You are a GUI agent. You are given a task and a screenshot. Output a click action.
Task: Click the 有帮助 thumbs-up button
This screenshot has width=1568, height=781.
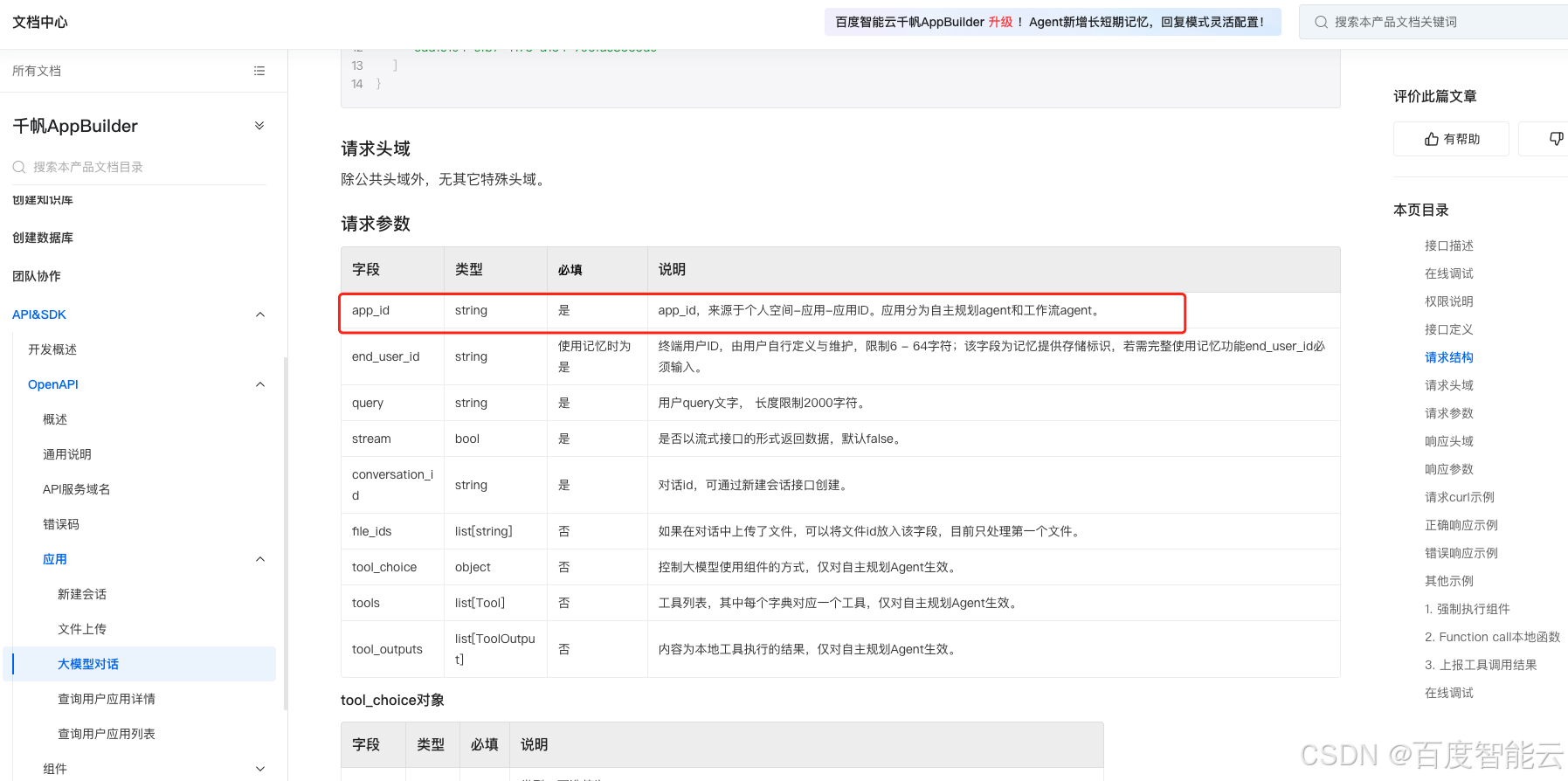(x=1451, y=139)
